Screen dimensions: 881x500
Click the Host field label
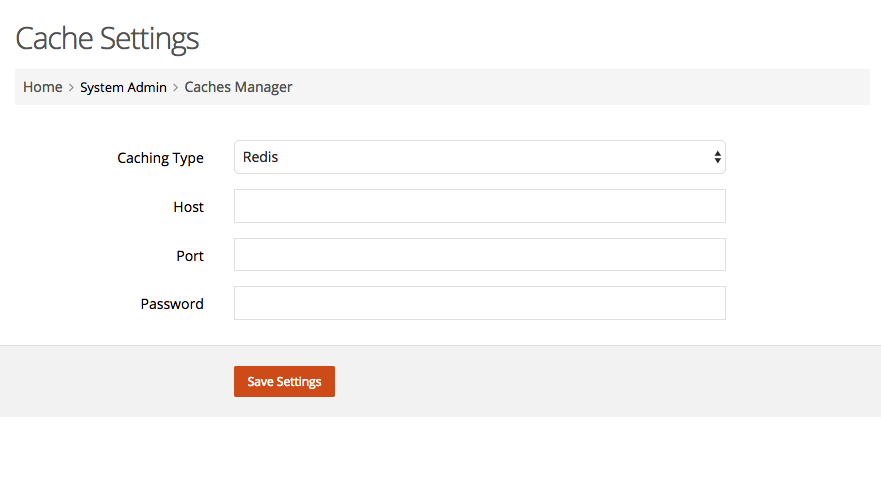pyautogui.click(x=188, y=207)
